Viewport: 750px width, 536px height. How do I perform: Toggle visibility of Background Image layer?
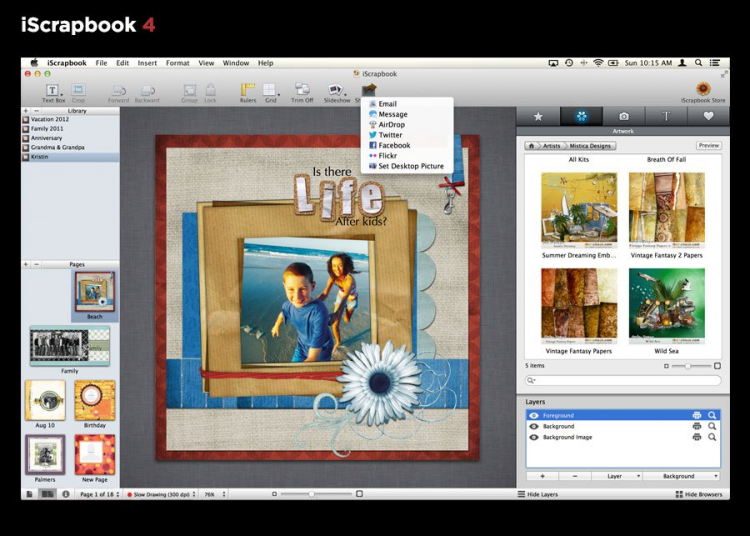pyautogui.click(x=534, y=437)
